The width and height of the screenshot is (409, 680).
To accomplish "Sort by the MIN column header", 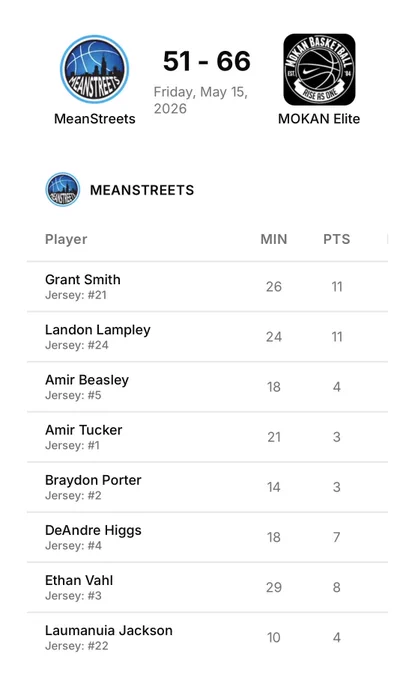I will point(274,239).
